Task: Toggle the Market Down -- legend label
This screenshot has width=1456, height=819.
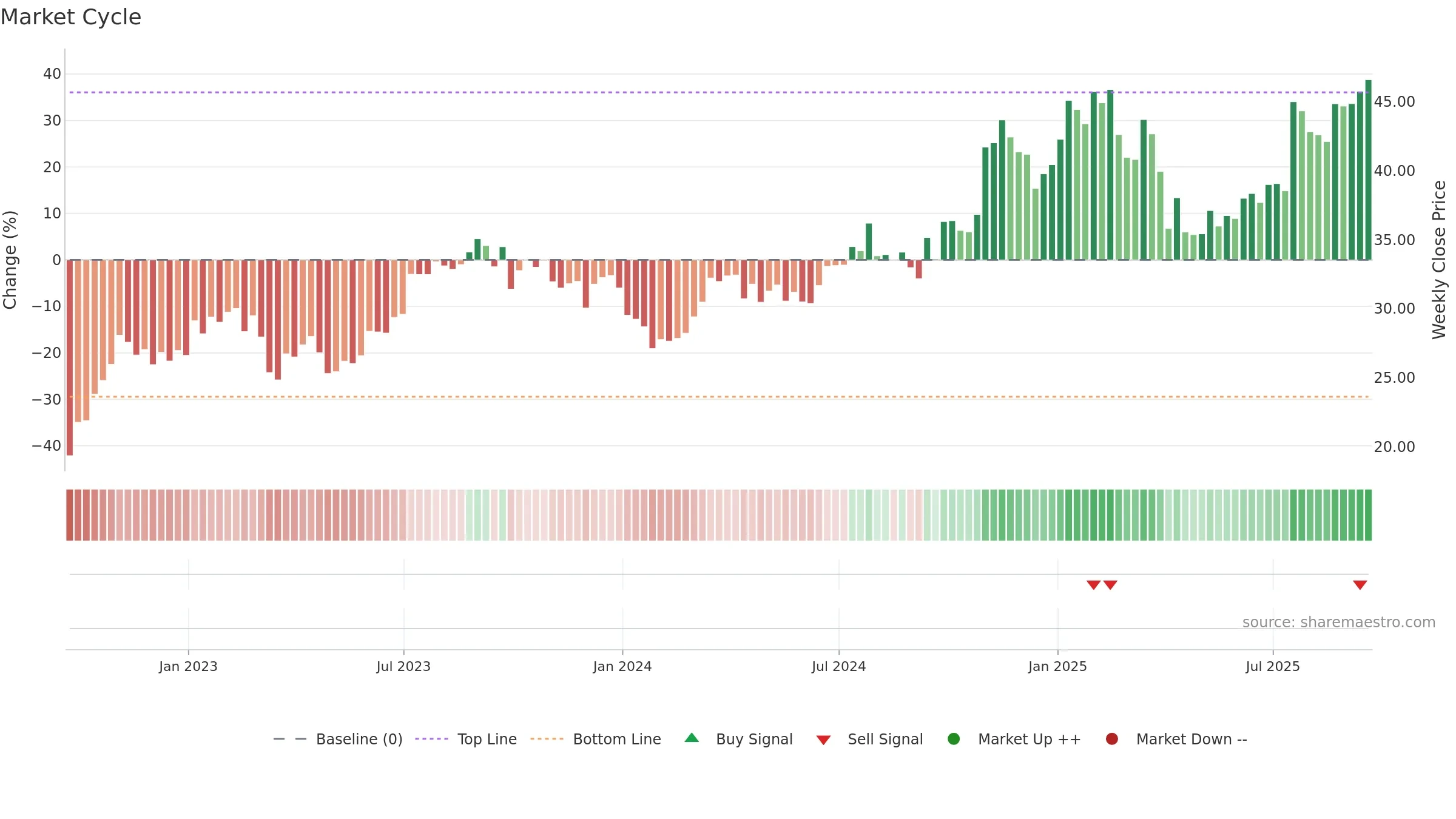Action: [x=1191, y=739]
